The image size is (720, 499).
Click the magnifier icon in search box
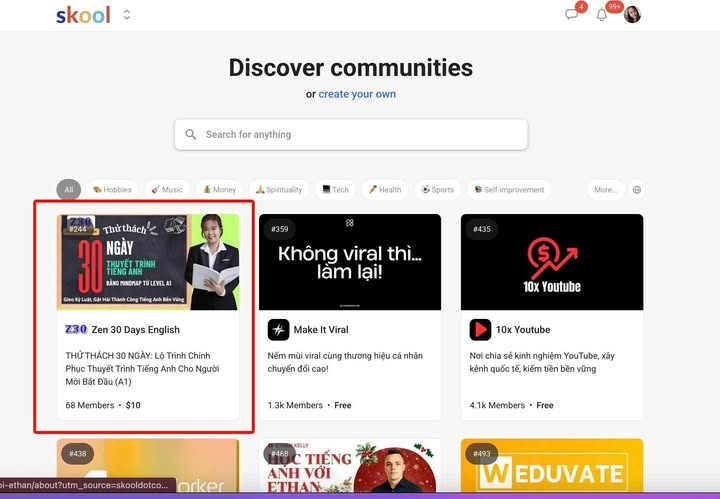(x=191, y=135)
